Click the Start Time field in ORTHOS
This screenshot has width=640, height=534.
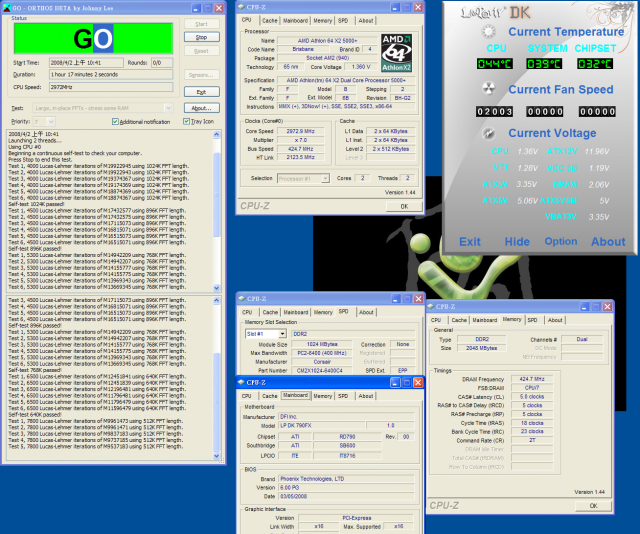pyautogui.click(x=86, y=62)
